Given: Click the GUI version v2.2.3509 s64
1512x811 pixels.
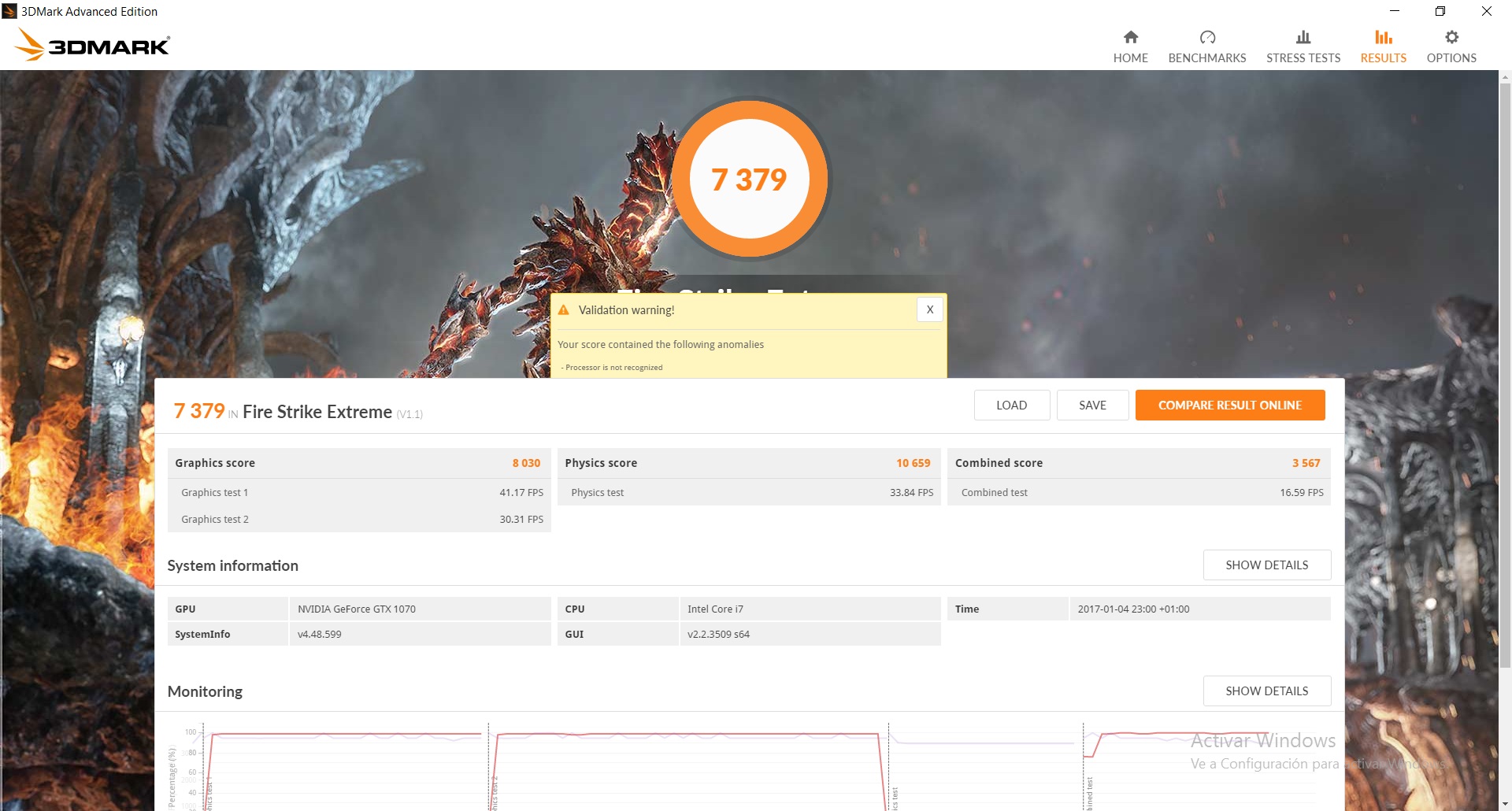Looking at the screenshot, I should (x=718, y=634).
